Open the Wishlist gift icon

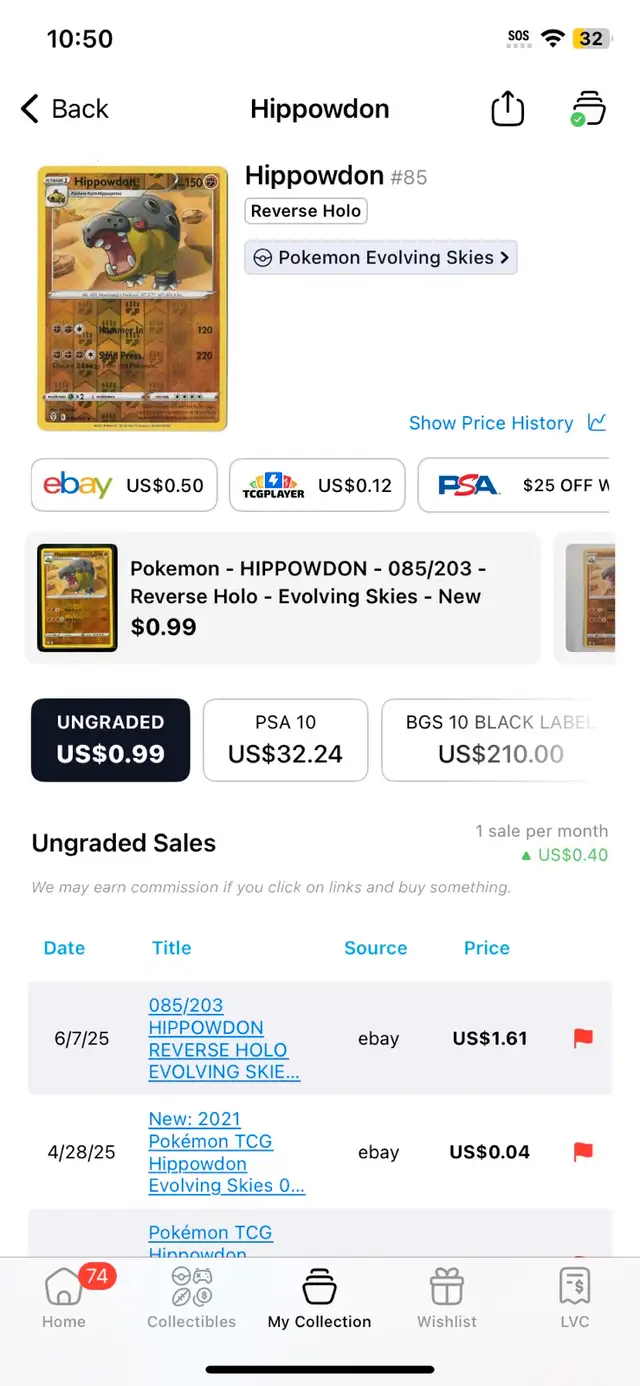[x=447, y=1286]
